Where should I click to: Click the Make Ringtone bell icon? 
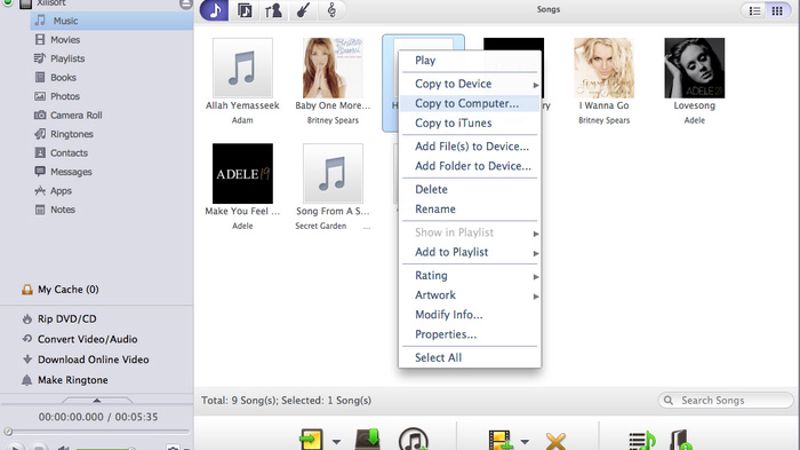[x=27, y=380]
